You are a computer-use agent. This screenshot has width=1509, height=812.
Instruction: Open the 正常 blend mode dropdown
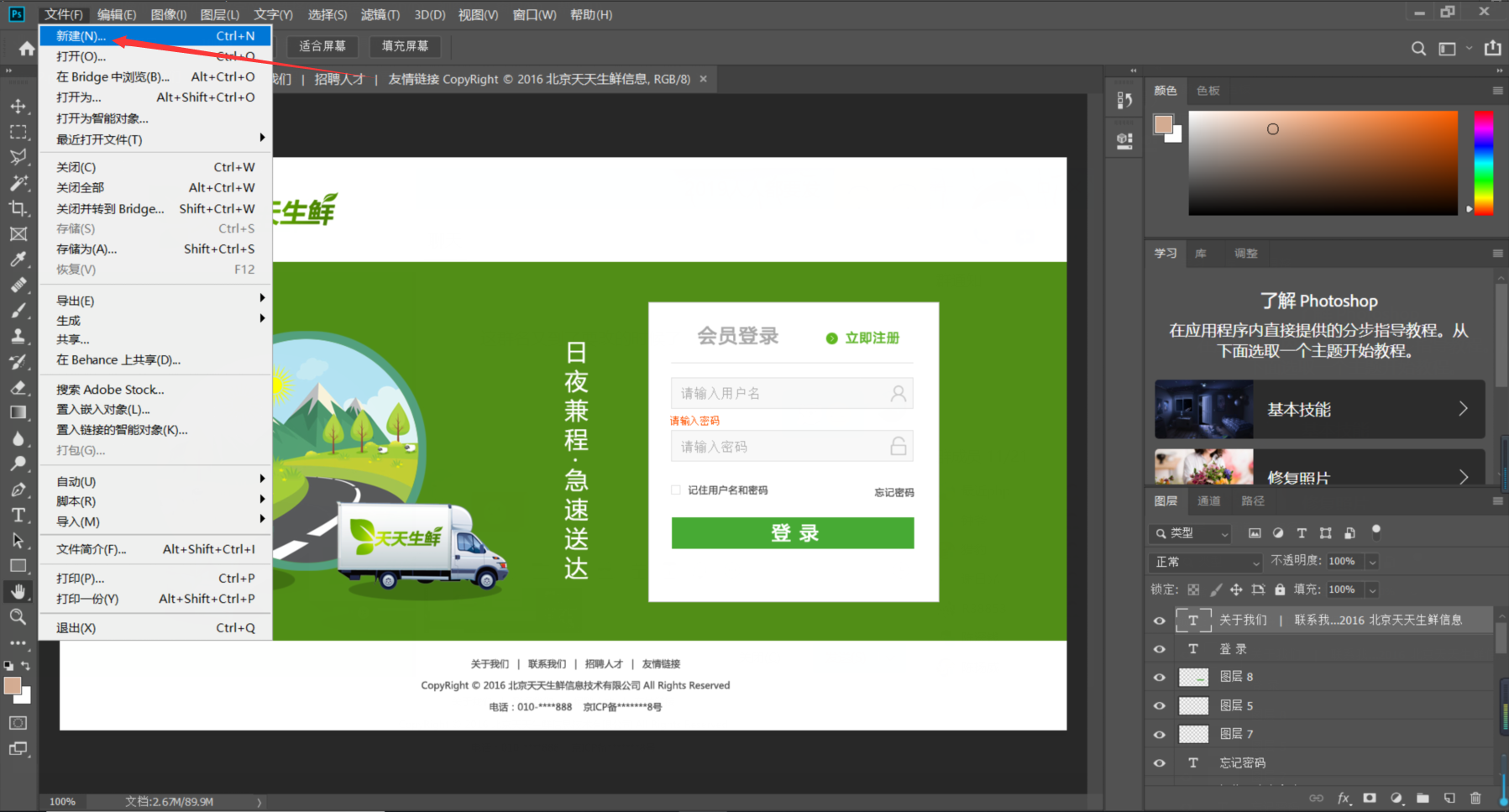coord(1205,562)
